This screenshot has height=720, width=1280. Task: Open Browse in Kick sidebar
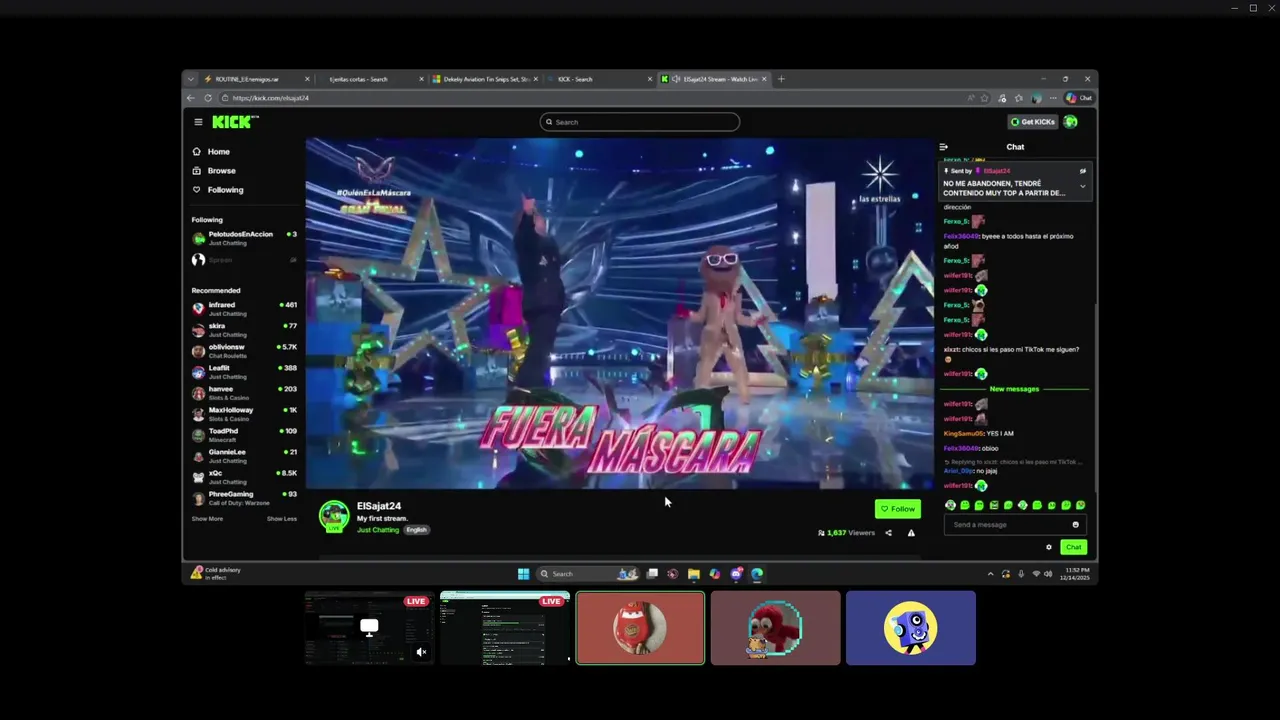point(213,171)
